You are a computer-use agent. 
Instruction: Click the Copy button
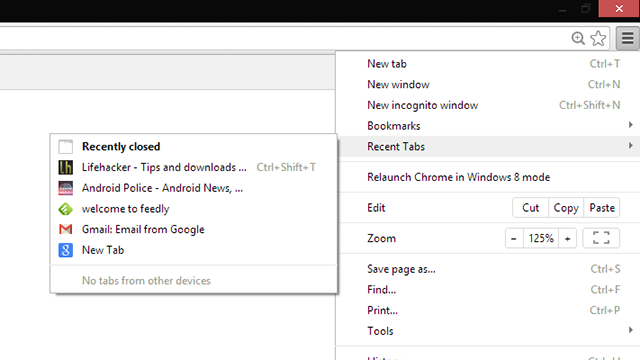566,208
